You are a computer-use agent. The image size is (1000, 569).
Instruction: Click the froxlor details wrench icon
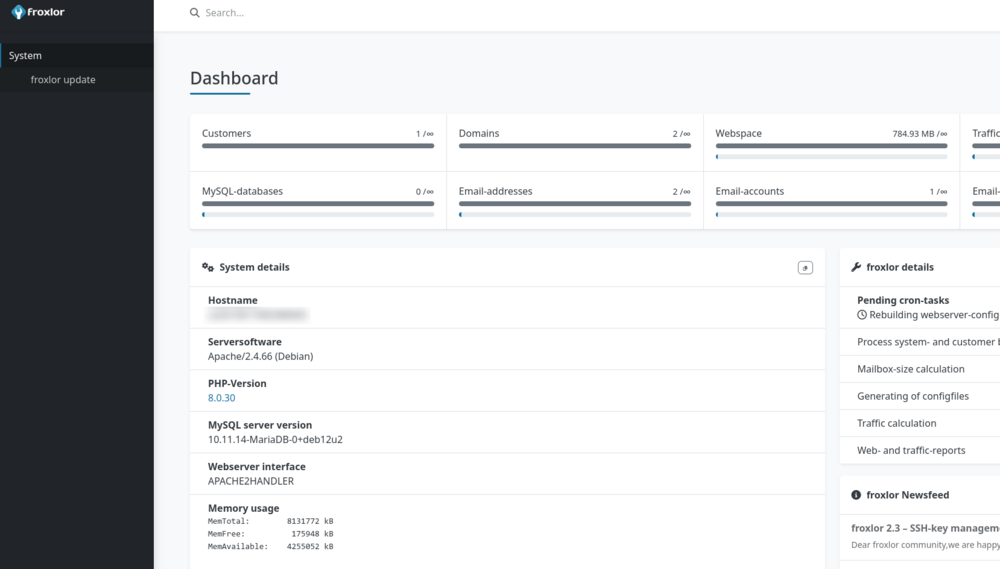856,267
